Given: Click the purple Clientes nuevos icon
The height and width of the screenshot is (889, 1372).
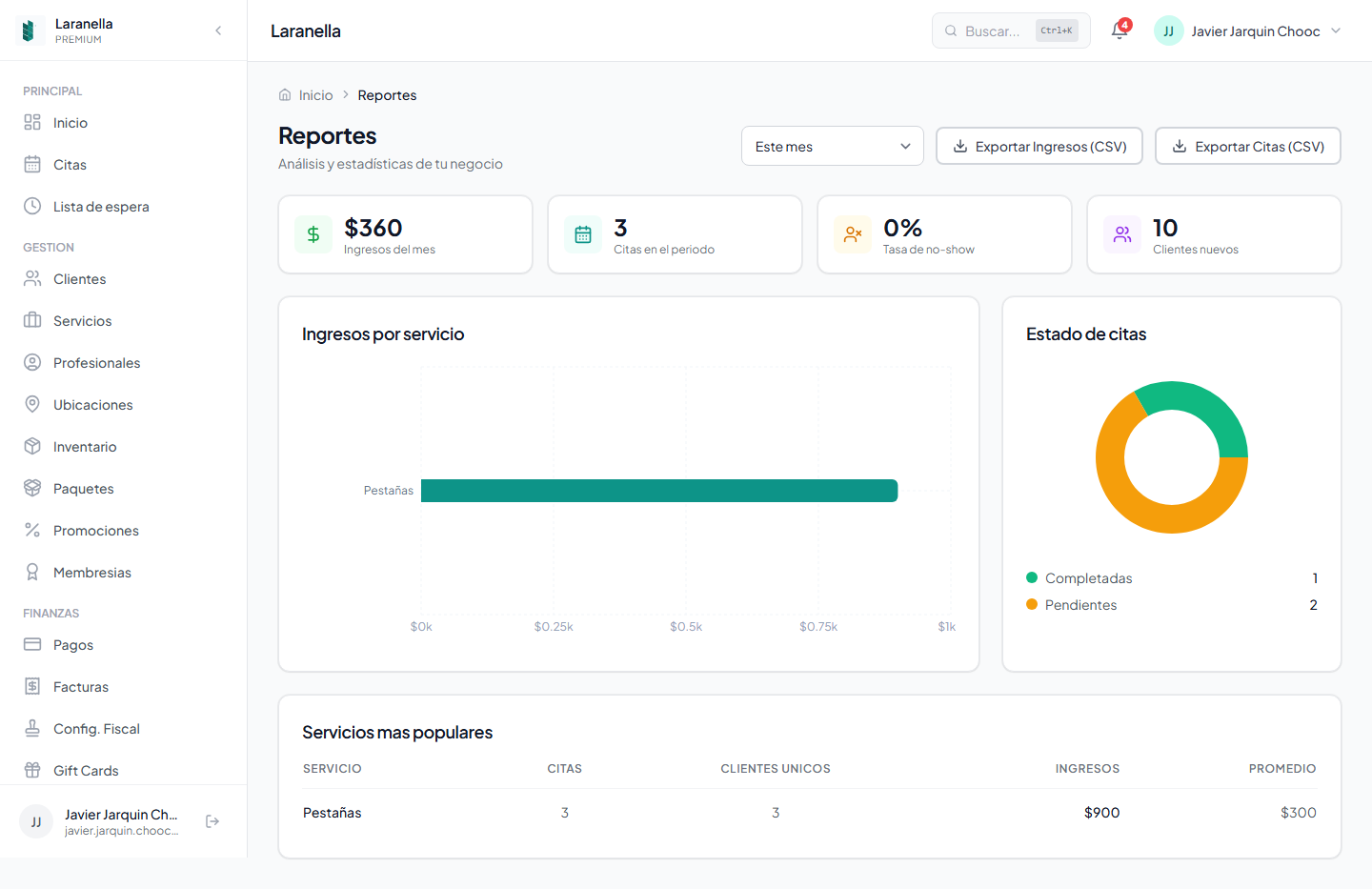Looking at the screenshot, I should pyautogui.click(x=1122, y=234).
